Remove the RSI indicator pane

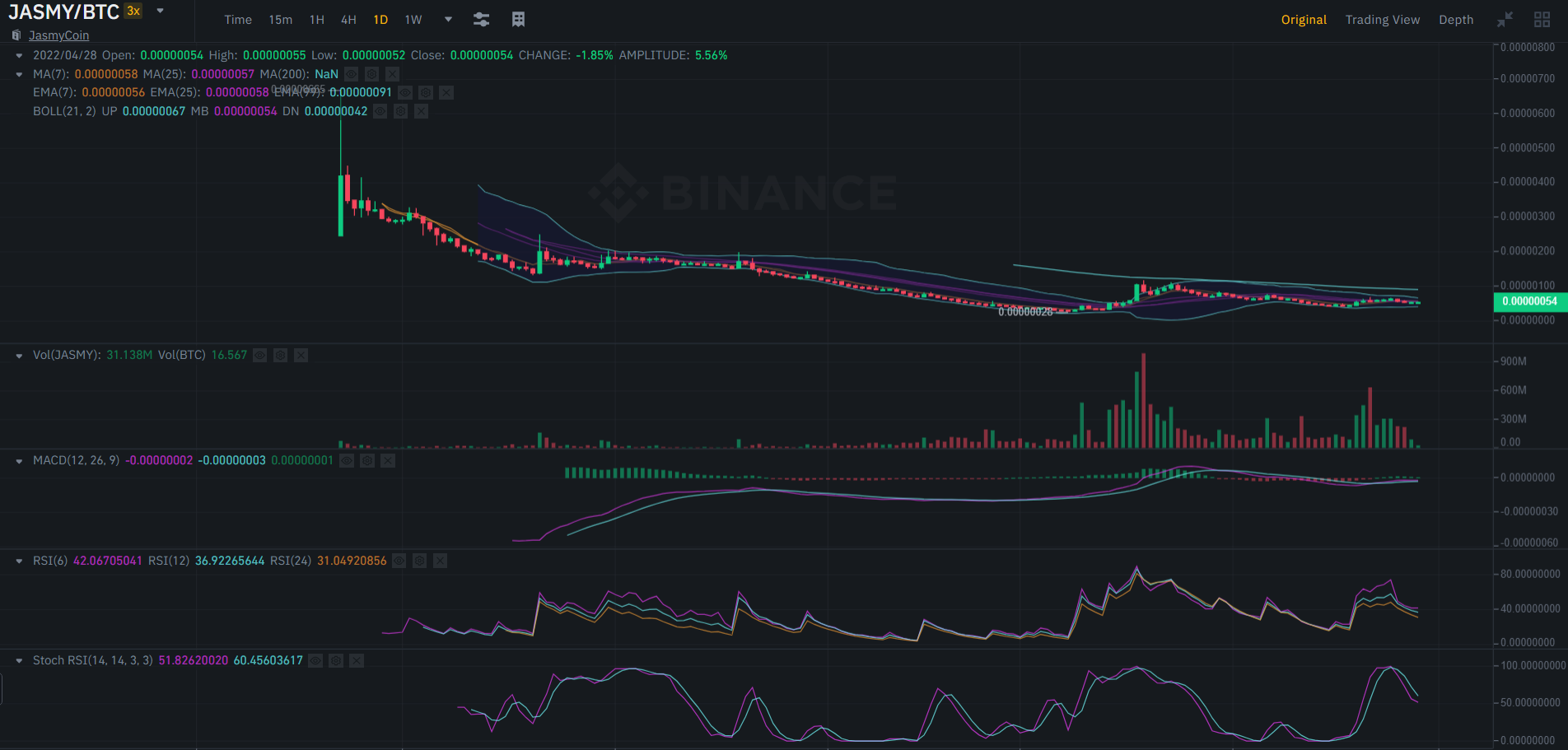pos(441,561)
